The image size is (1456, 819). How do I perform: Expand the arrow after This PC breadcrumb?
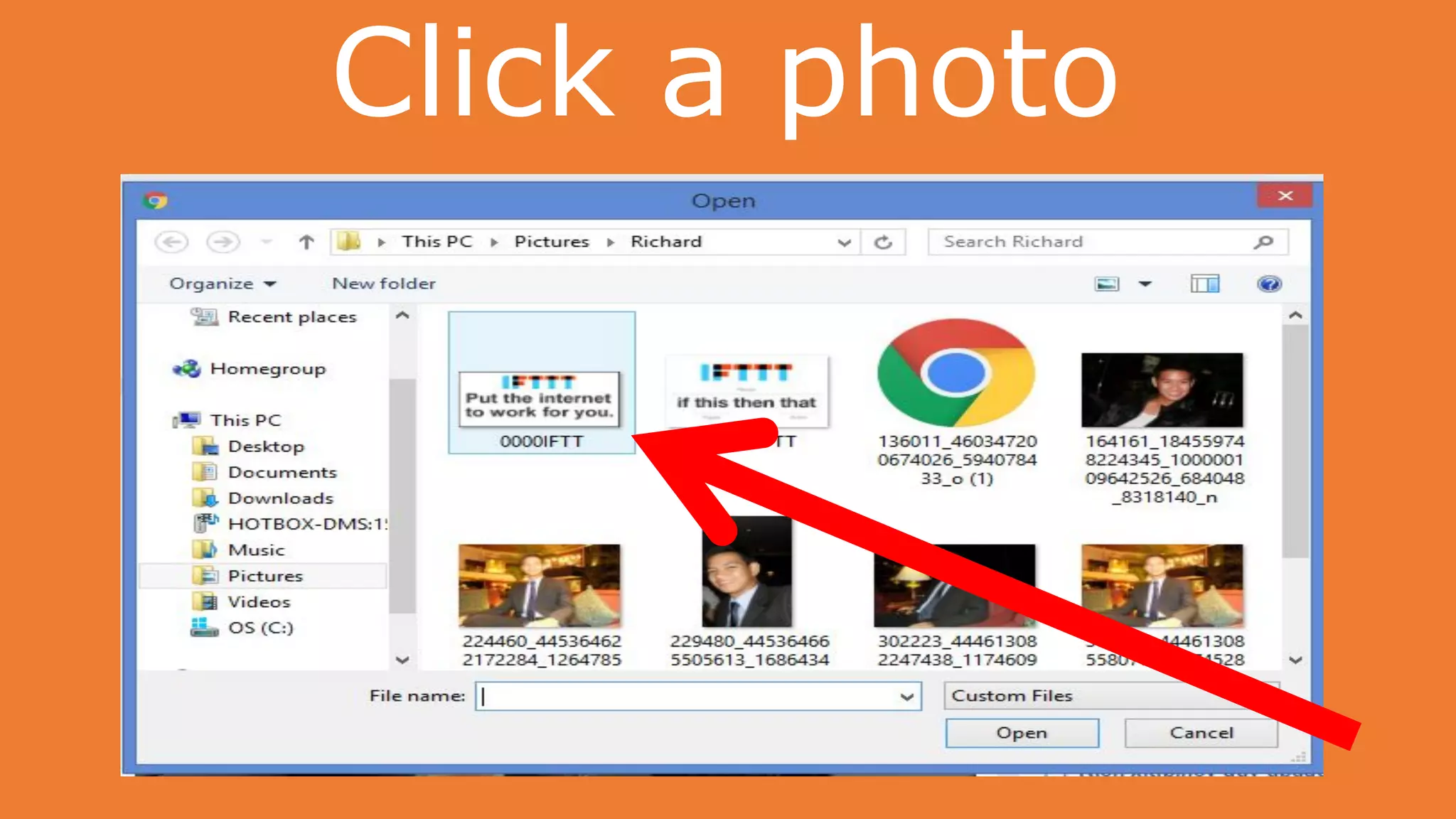tap(494, 242)
